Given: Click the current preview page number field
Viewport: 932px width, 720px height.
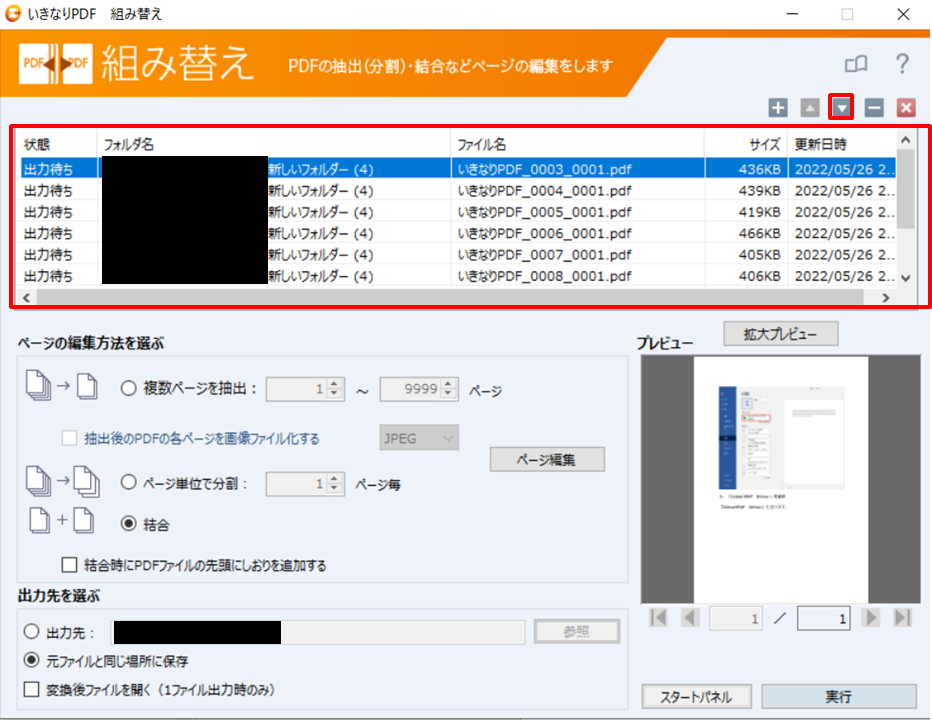Looking at the screenshot, I should pyautogui.click(x=736, y=618).
